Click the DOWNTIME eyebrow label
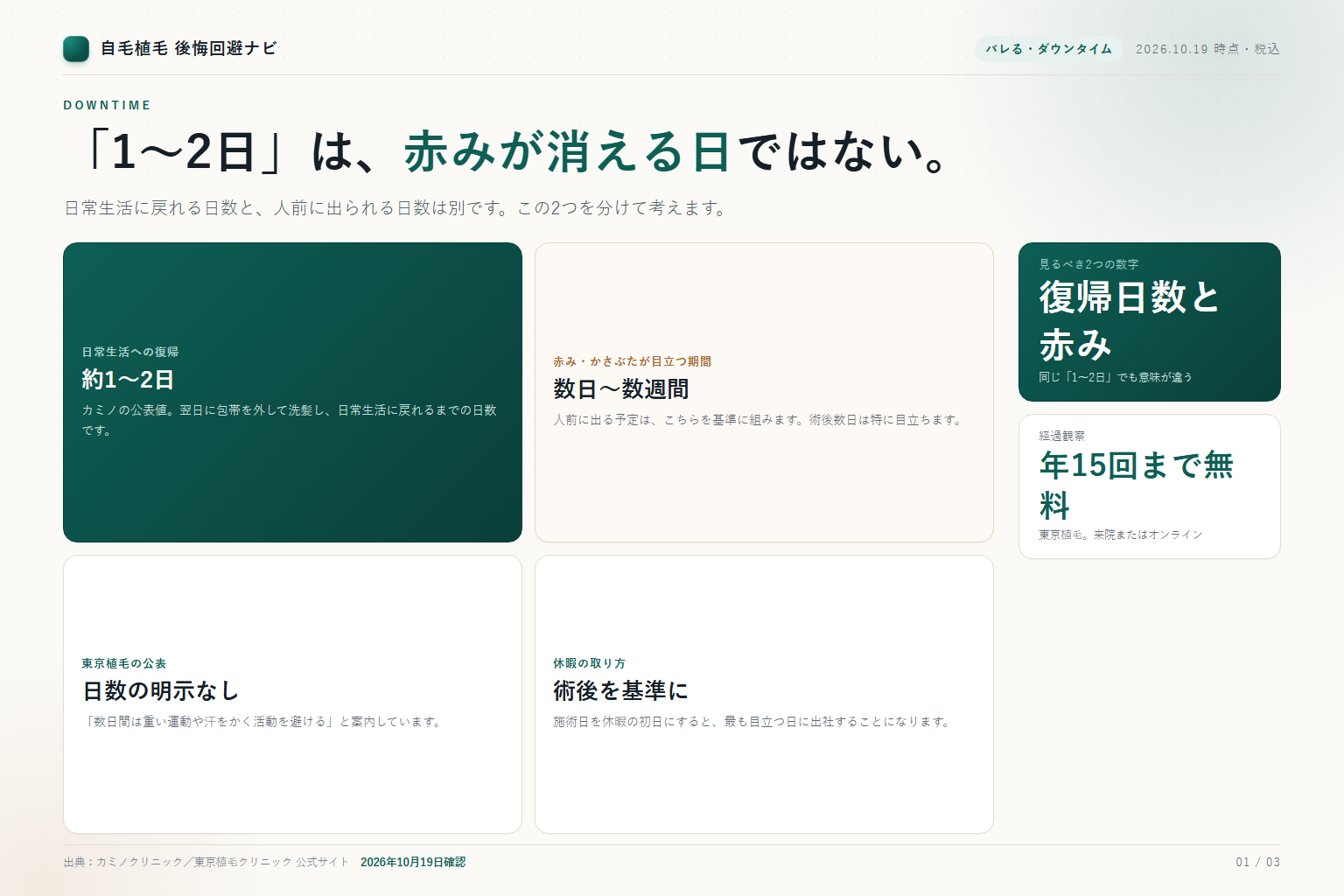Image resolution: width=1344 pixels, height=896 pixels. (107, 105)
